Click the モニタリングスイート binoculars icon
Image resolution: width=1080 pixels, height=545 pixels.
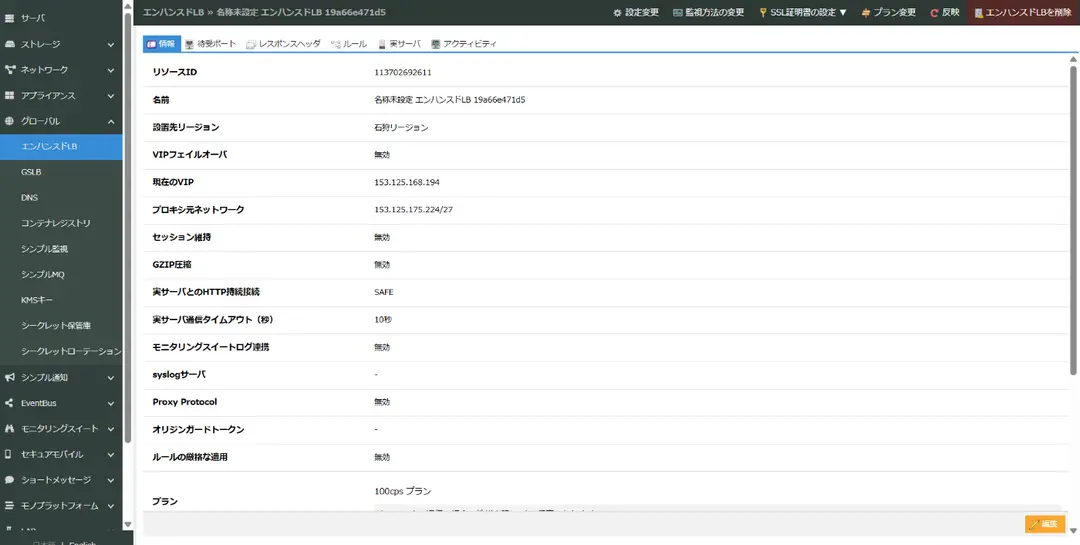[10, 429]
